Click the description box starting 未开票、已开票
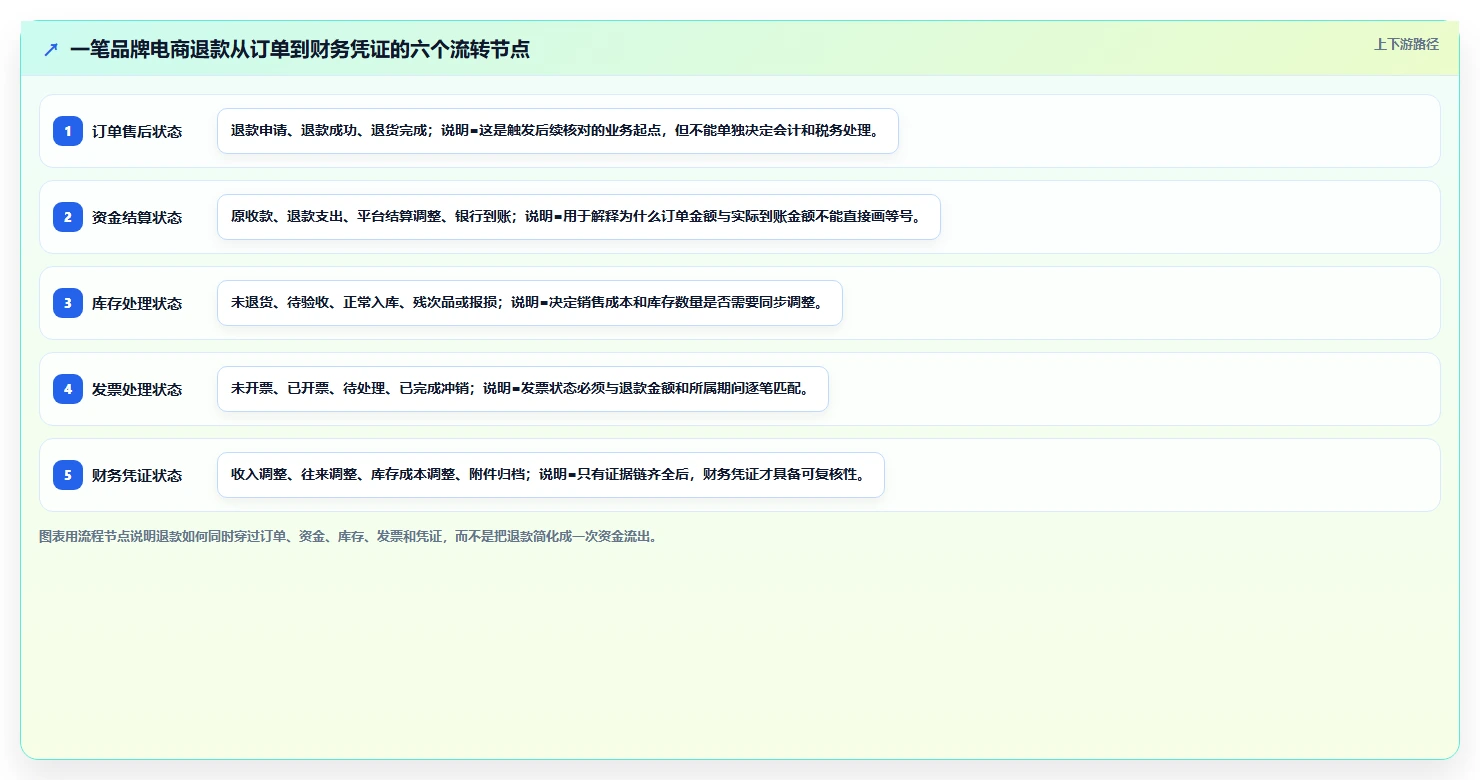Screen dimensions: 1480x780 click(x=523, y=389)
